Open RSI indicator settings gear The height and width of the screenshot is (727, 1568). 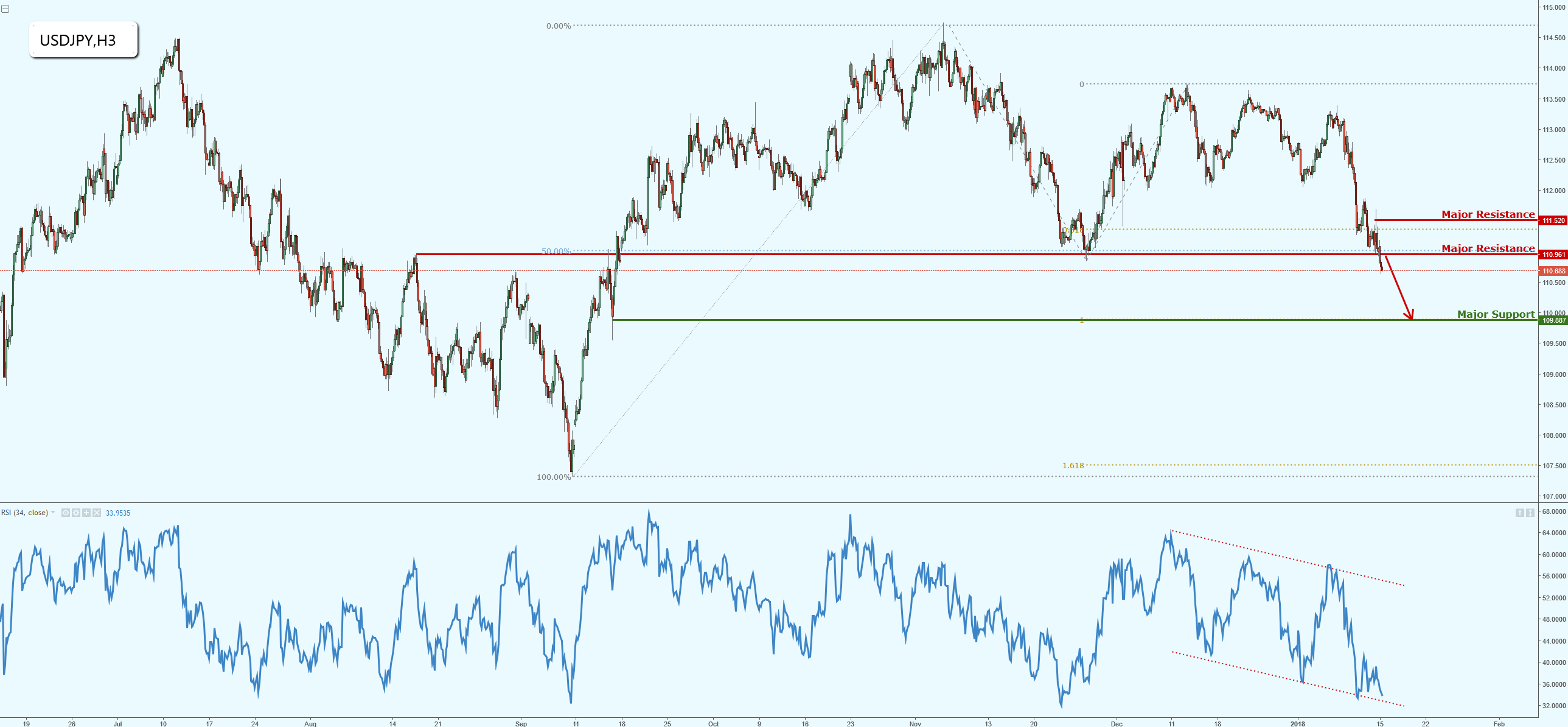pyautogui.click(x=76, y=513)
